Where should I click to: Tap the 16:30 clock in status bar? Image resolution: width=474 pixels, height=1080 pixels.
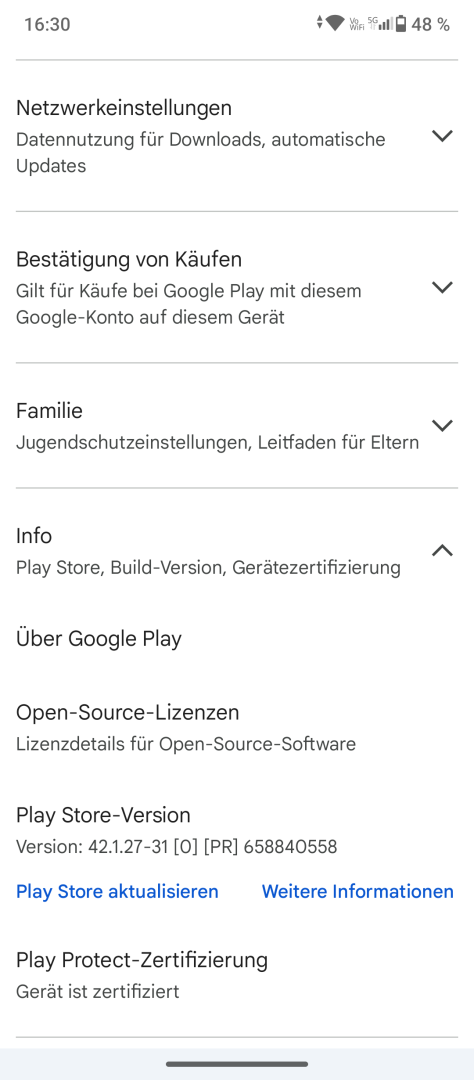click(47, 24)
